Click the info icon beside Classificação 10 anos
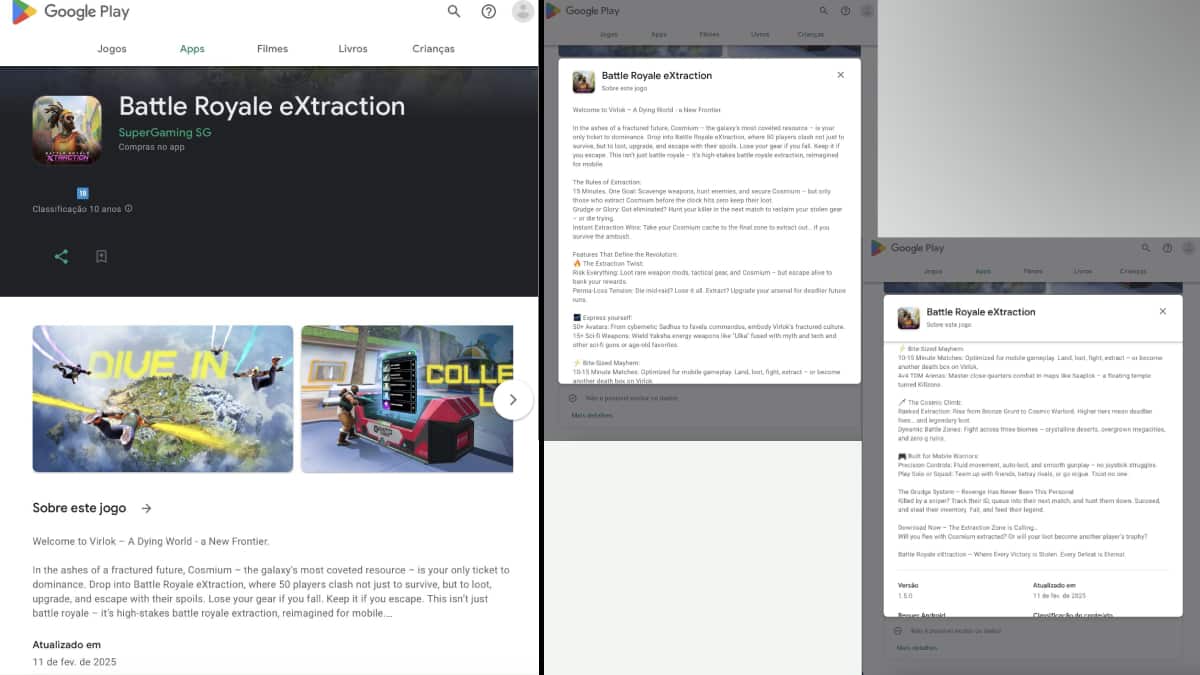The width and height of the screenshot is (1200, 675). tap(129, 209)
